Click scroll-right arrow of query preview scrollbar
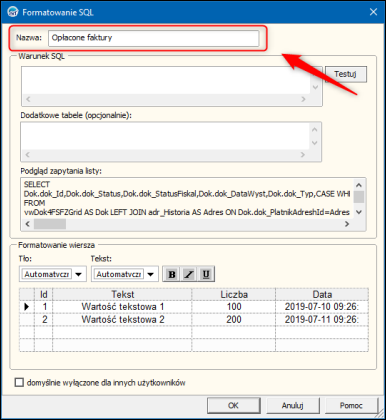This screenshot has height=420, width=386. tap(347, 224)
